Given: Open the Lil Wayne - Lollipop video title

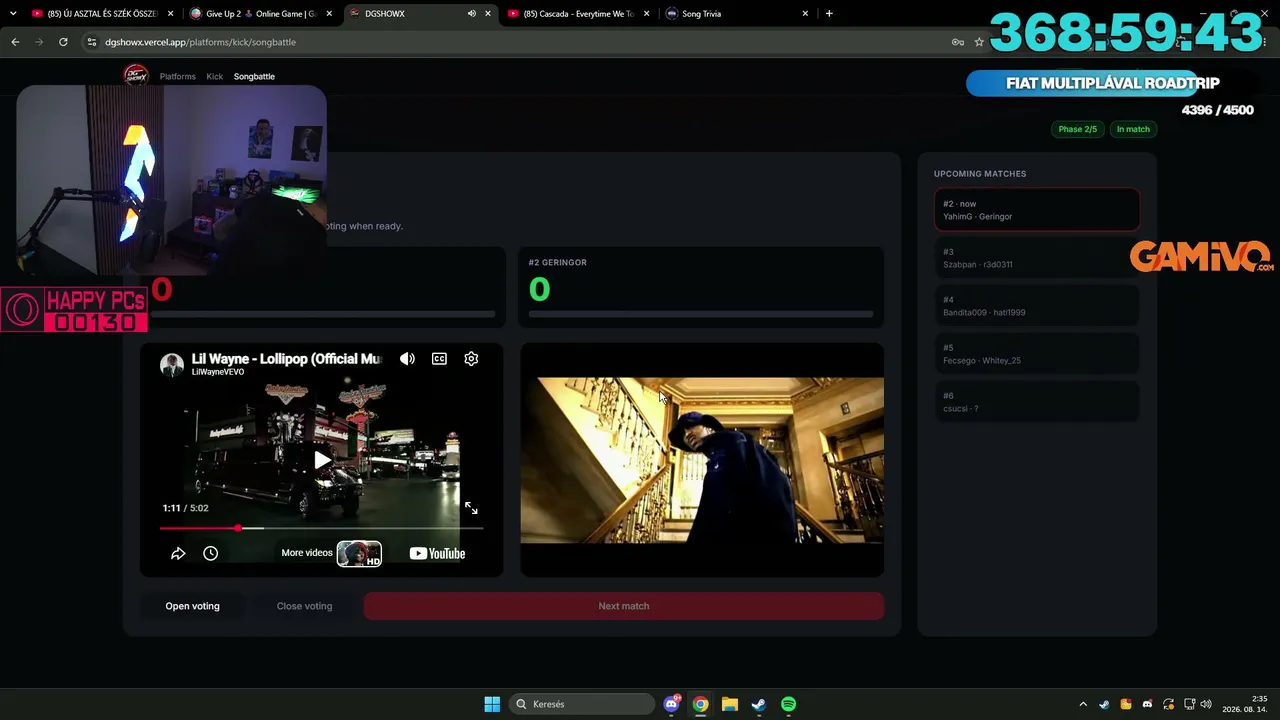Looking at the screenshot, I should tap(286, 359).
